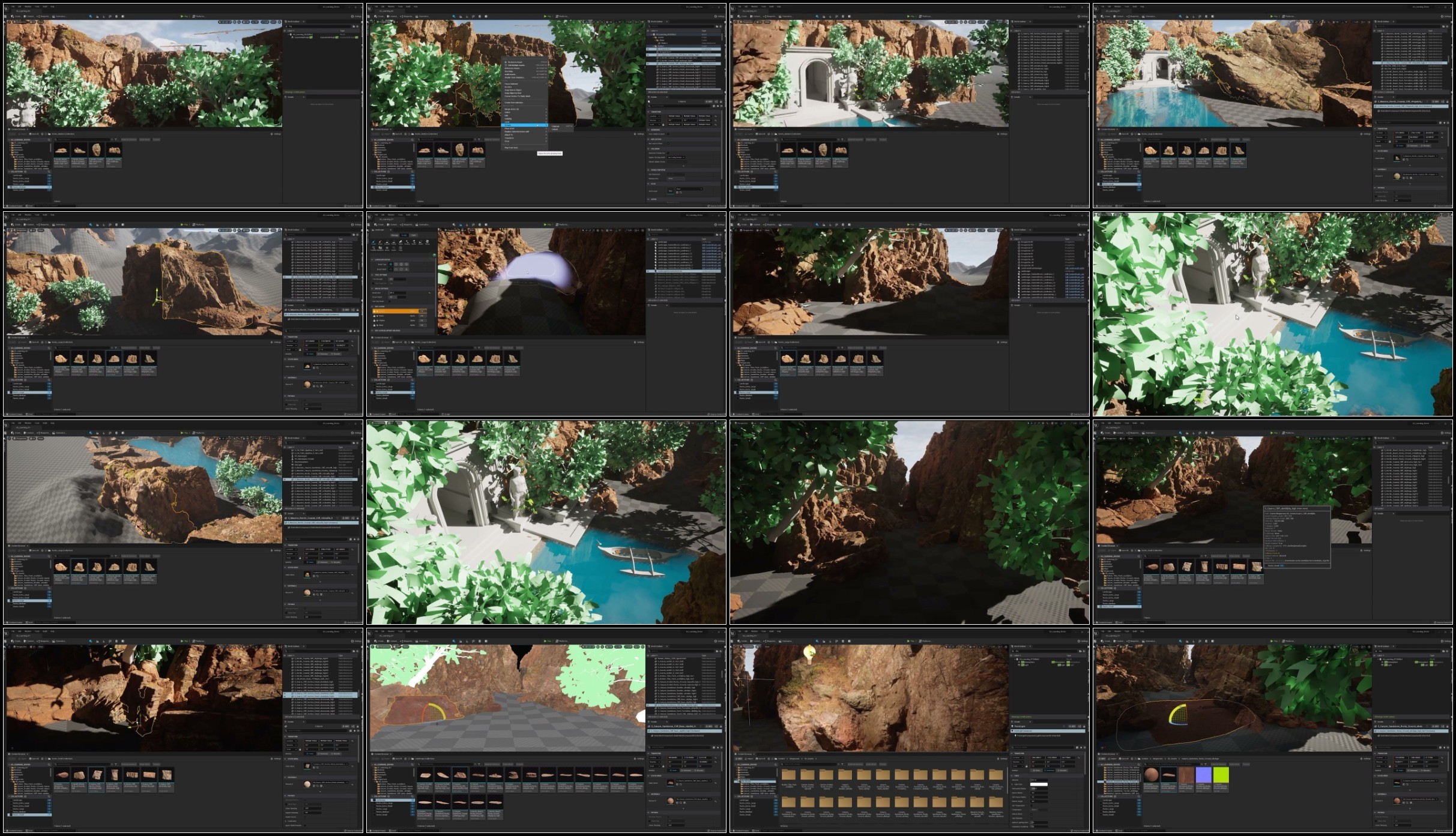Choose Play From Here in the context menu
Viewport: 1456px width, 836px height.
(511, 148)
